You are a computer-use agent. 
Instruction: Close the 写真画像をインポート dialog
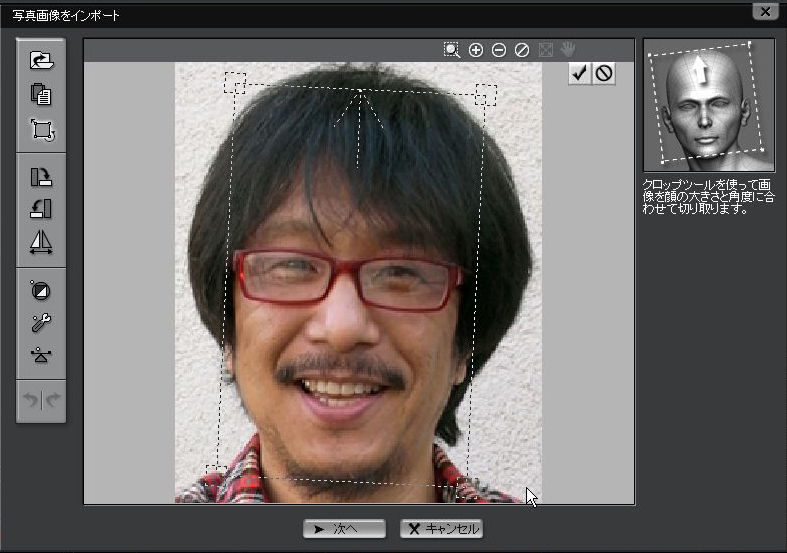(765, 12)
